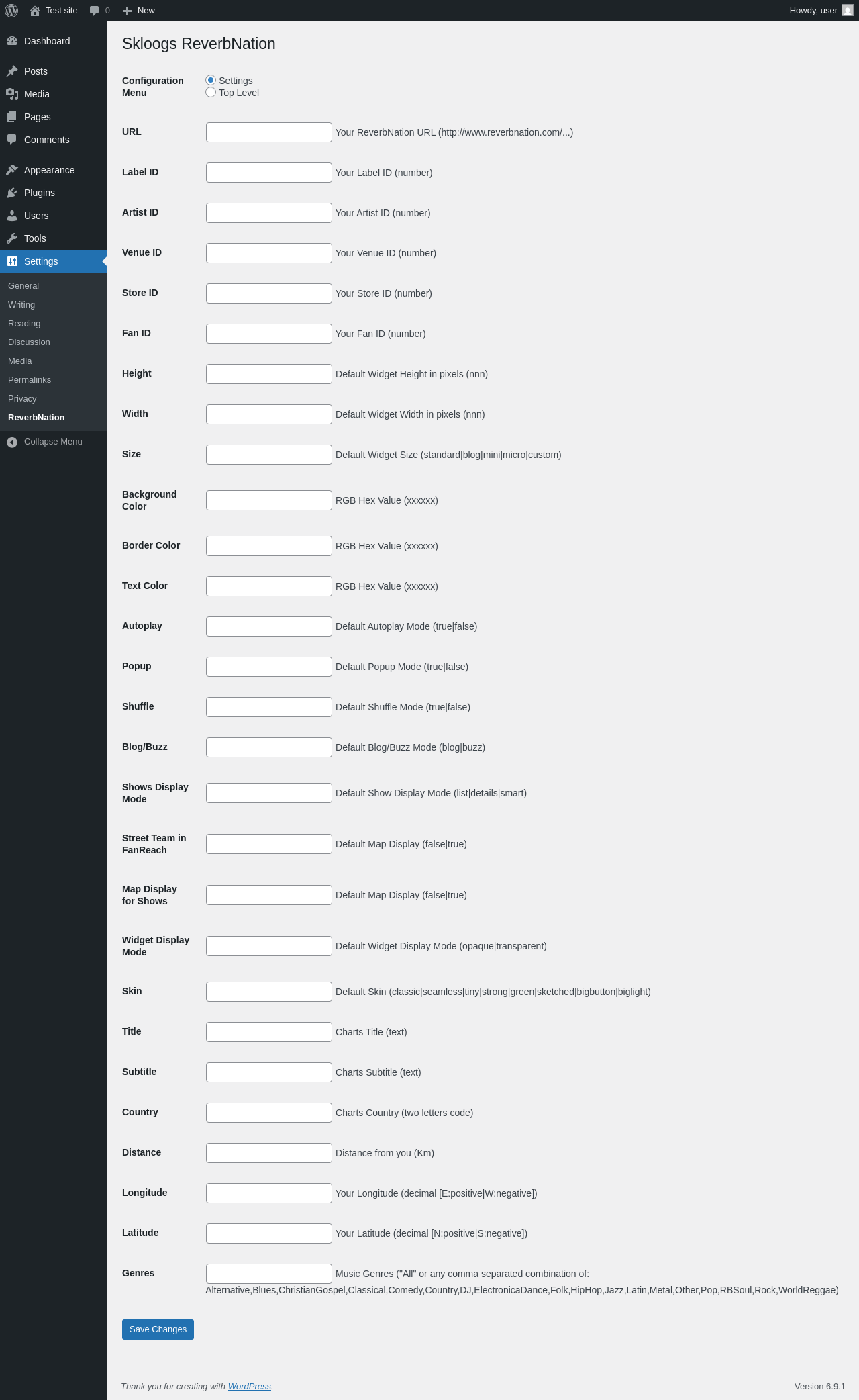Image resolution: width=859 pixels, height=1400 pixels.
Task: Open Posts via the pushpin icon
Action: coord(12,71)
